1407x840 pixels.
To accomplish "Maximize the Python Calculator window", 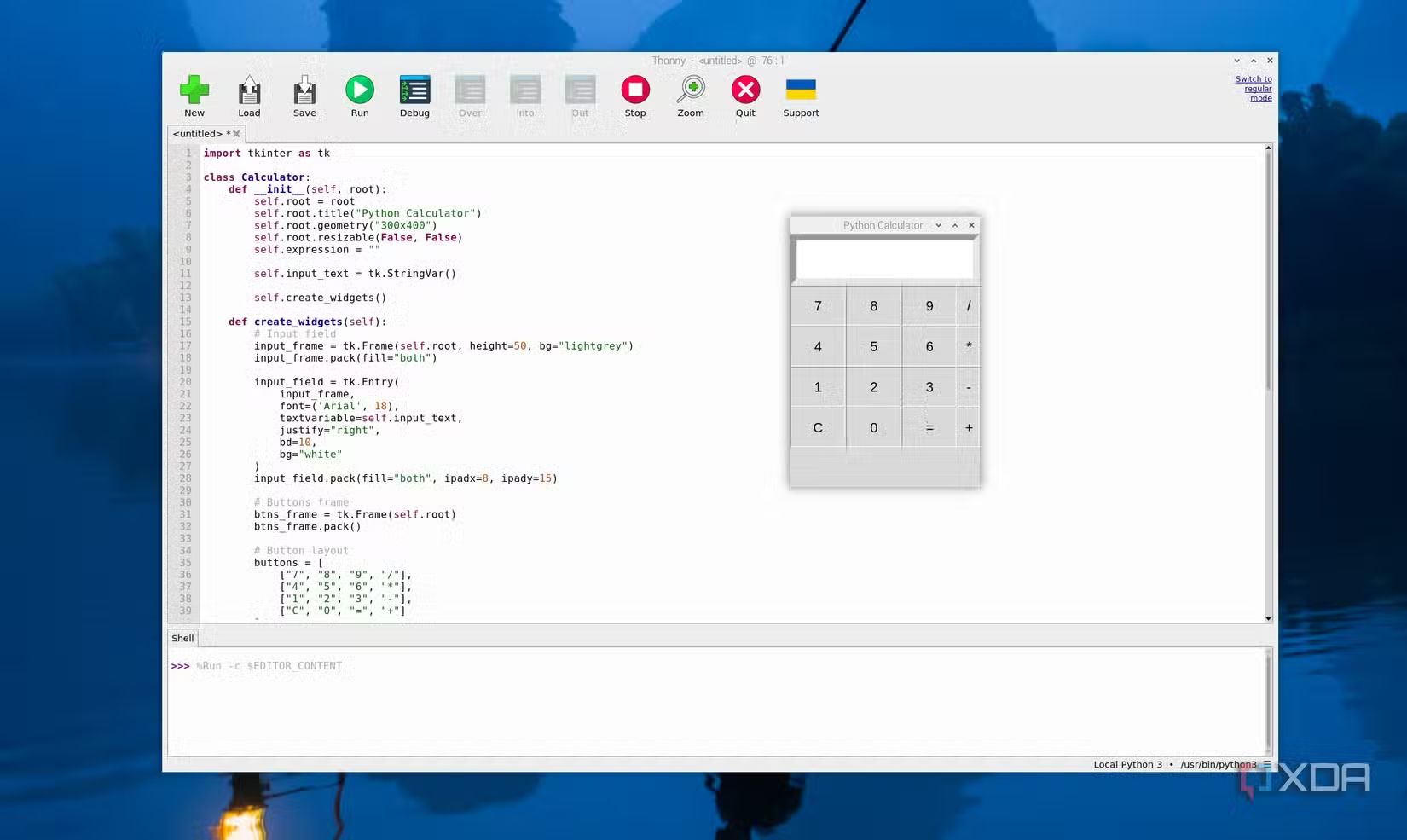I will click(955, 225).
